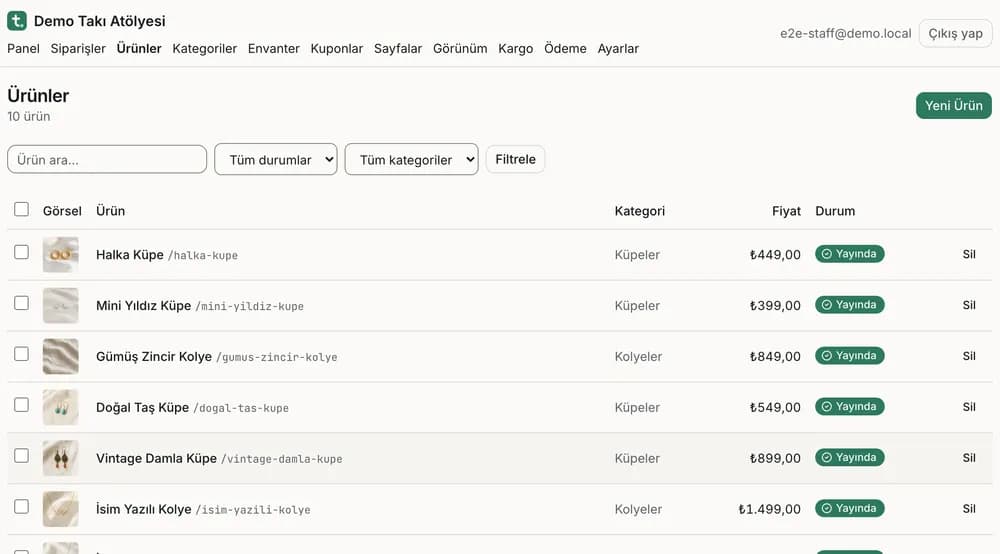Delete Doğal Taş Küpe using Sil

click(x=969, y=407)
